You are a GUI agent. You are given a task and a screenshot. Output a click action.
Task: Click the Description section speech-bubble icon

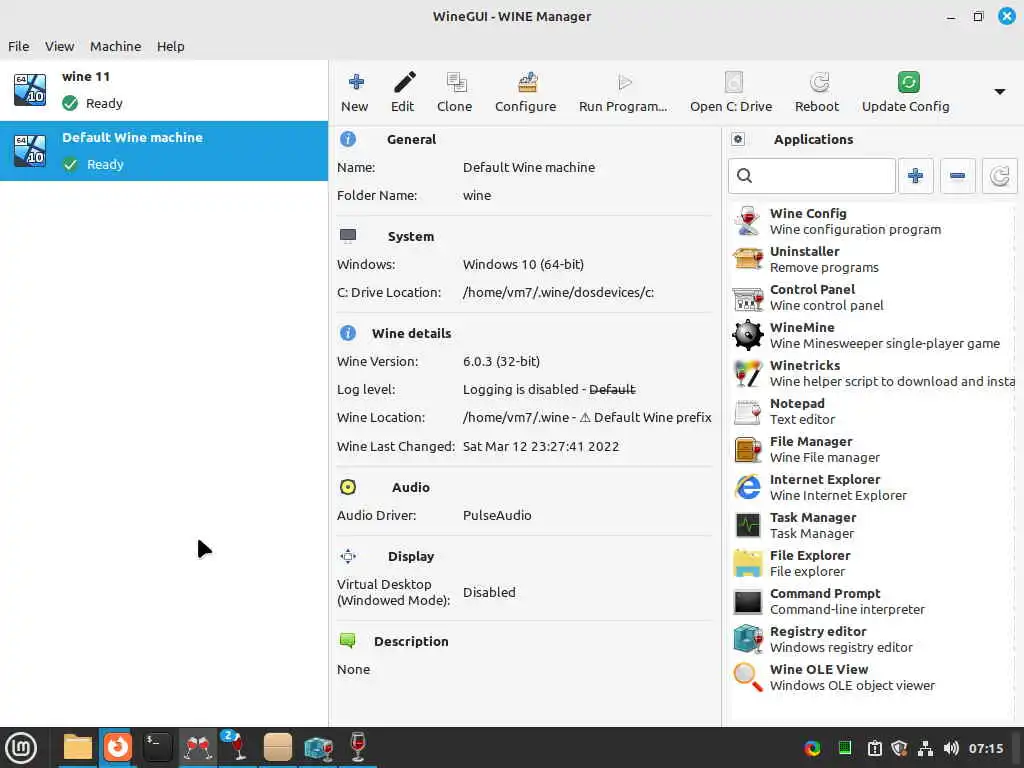click(x=348, y=641)
